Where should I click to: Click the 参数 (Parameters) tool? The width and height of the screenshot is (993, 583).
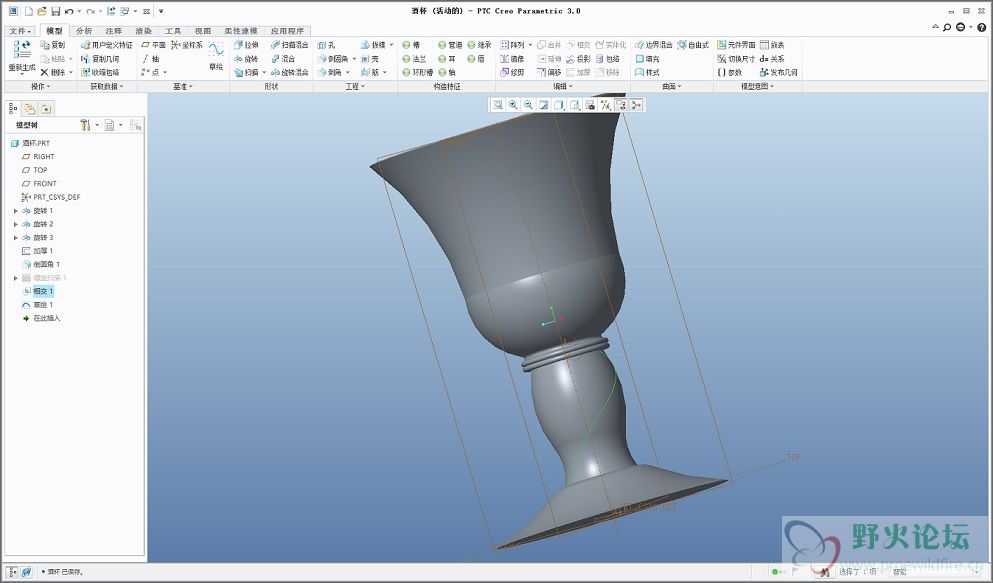[x=730, y=73]
